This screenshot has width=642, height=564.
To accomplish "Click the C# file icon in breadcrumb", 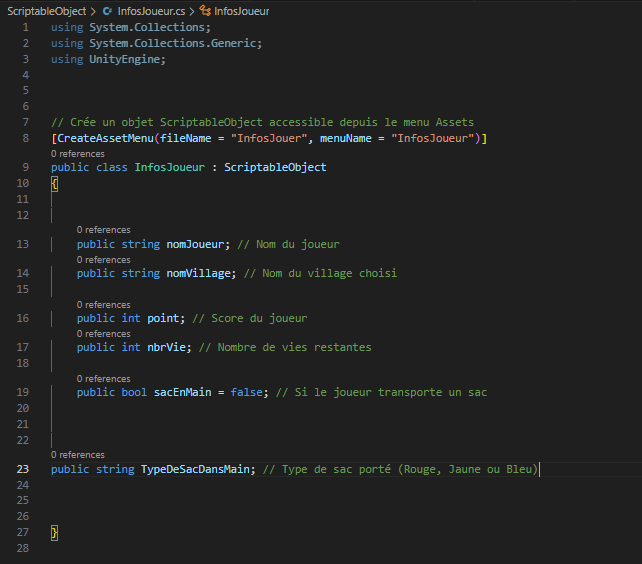I will [108, 11].
